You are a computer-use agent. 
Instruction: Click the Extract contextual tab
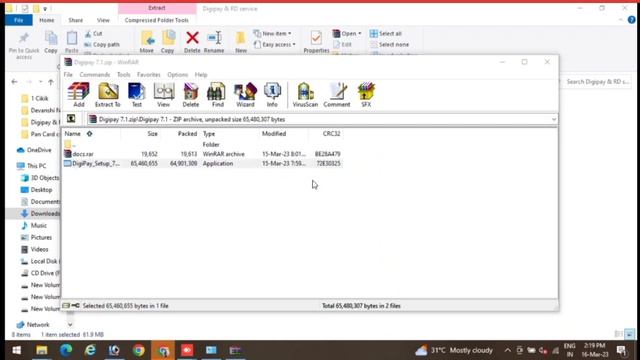(157, 8)
